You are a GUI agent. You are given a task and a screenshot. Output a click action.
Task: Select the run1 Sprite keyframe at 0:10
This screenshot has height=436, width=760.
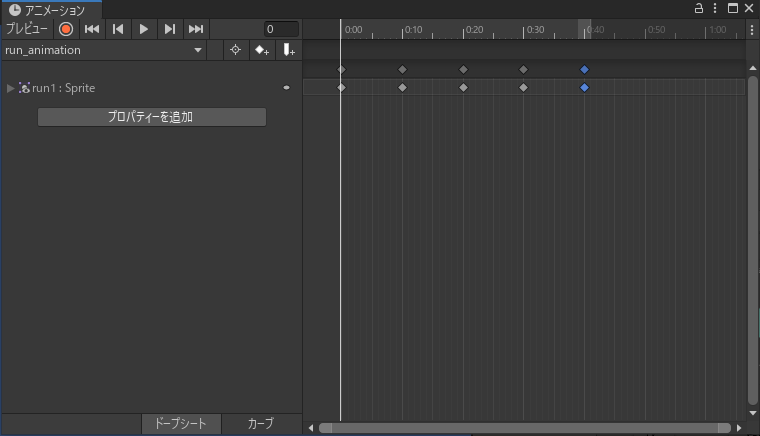402,88
